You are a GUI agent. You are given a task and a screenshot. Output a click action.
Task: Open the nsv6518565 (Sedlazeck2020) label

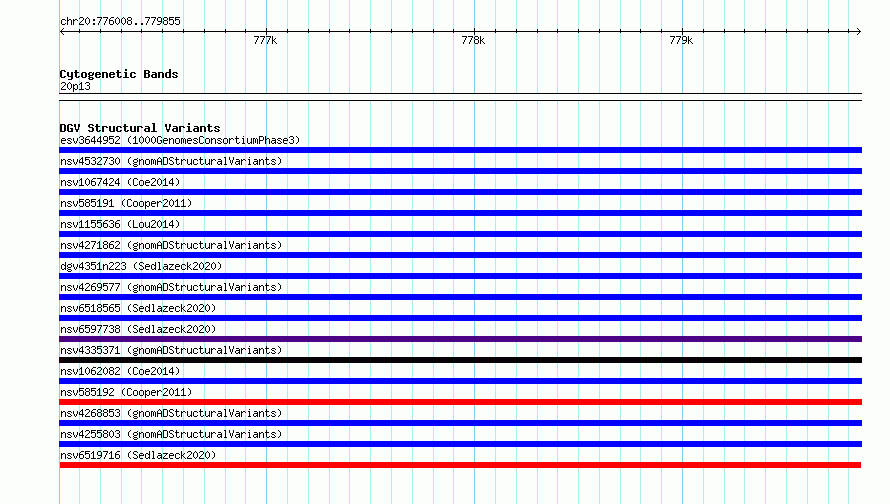pyautogui.click(x=138, y=308)
